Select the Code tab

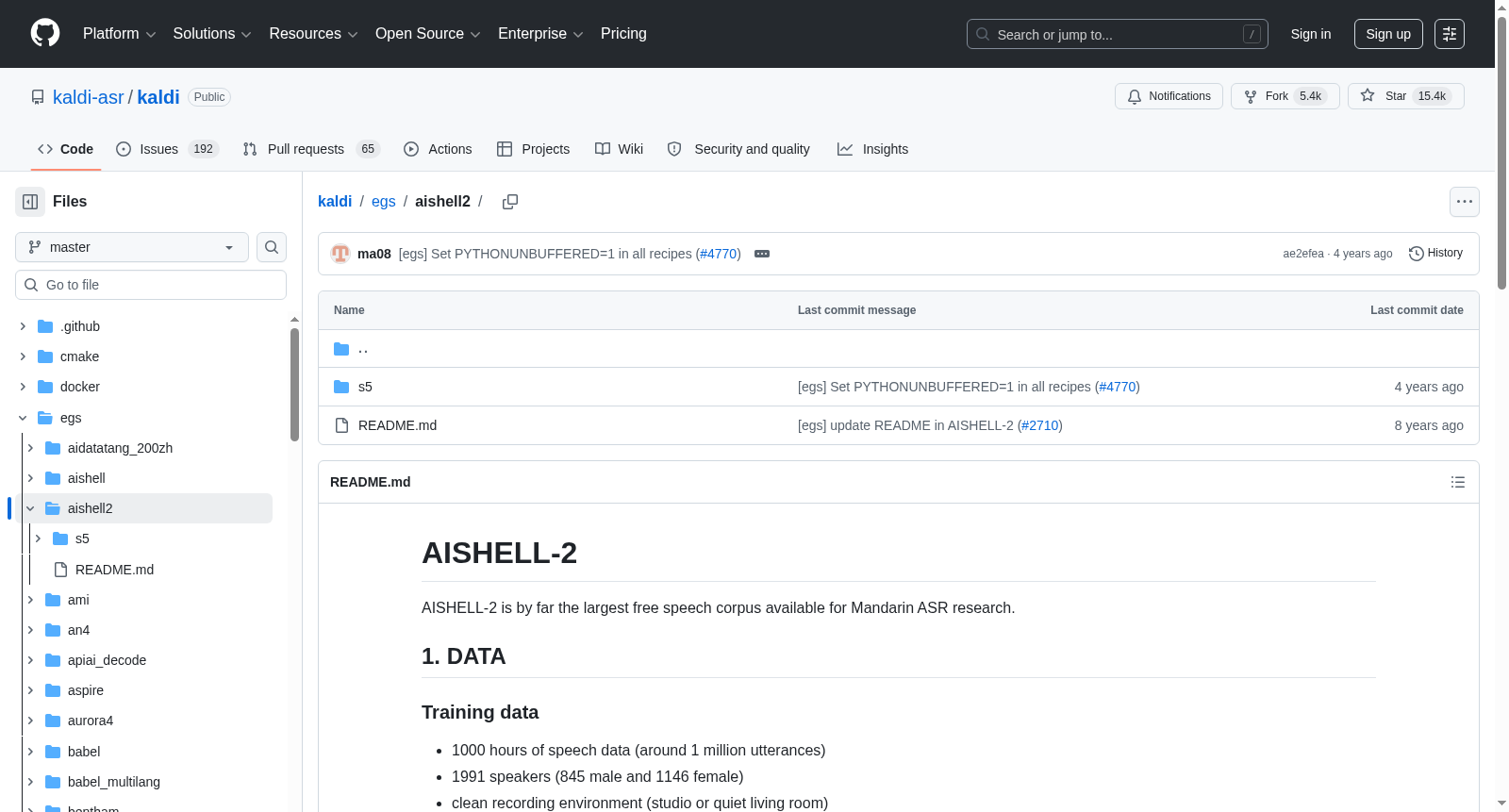point(66,149)
